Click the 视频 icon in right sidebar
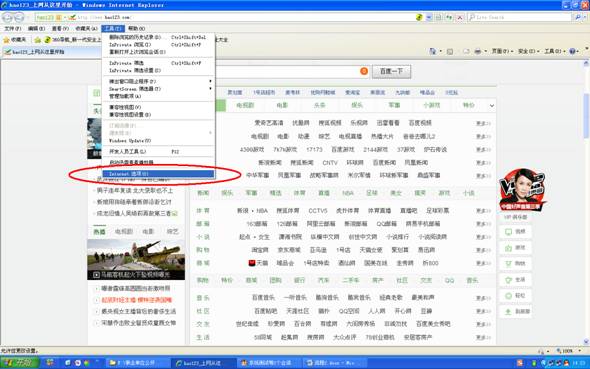Viewport: 590px width, 369px height. tap(508, 231)
